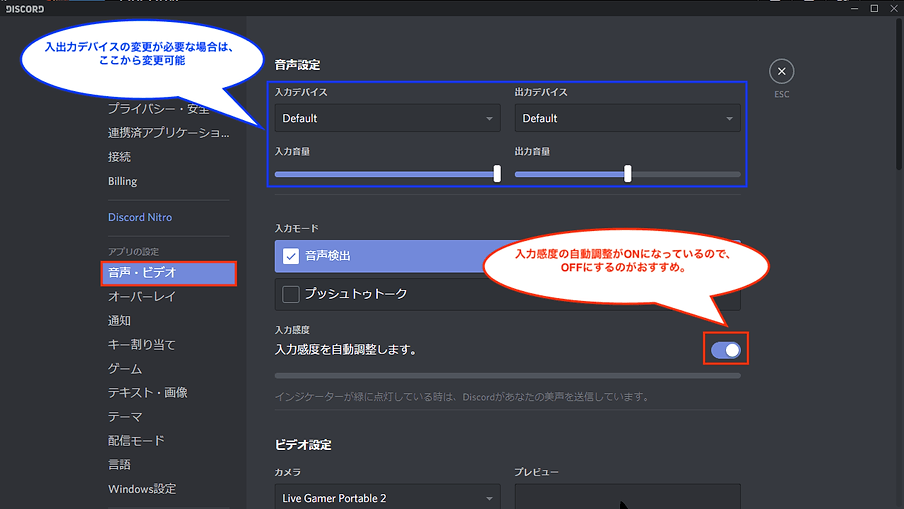Click the 入力感度を自動調整します text
The width and height of the screenshot is (904, 509).
tap(346, 350)
